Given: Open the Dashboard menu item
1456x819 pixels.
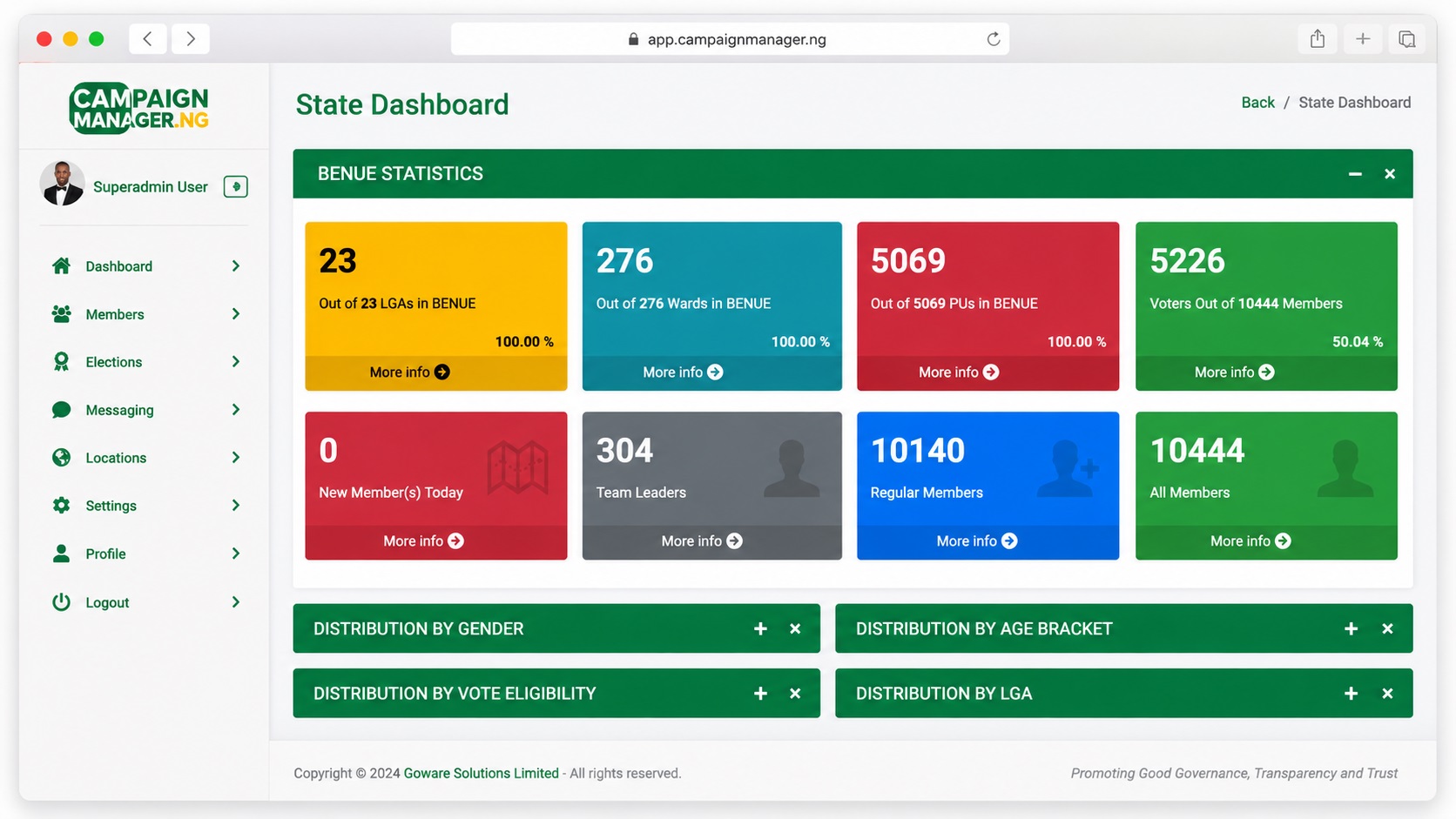Looking at the screenshot, I should (x=144, y=265).
